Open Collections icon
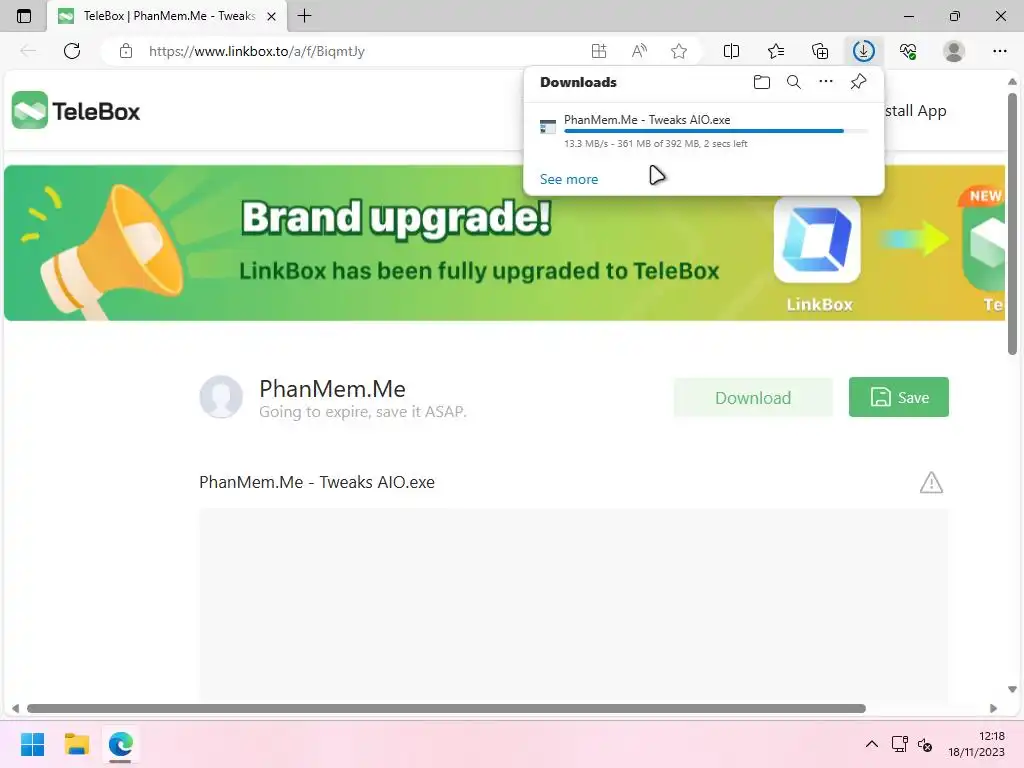Viewport: 1024px width, 768px height. click(x=820, y=51)
